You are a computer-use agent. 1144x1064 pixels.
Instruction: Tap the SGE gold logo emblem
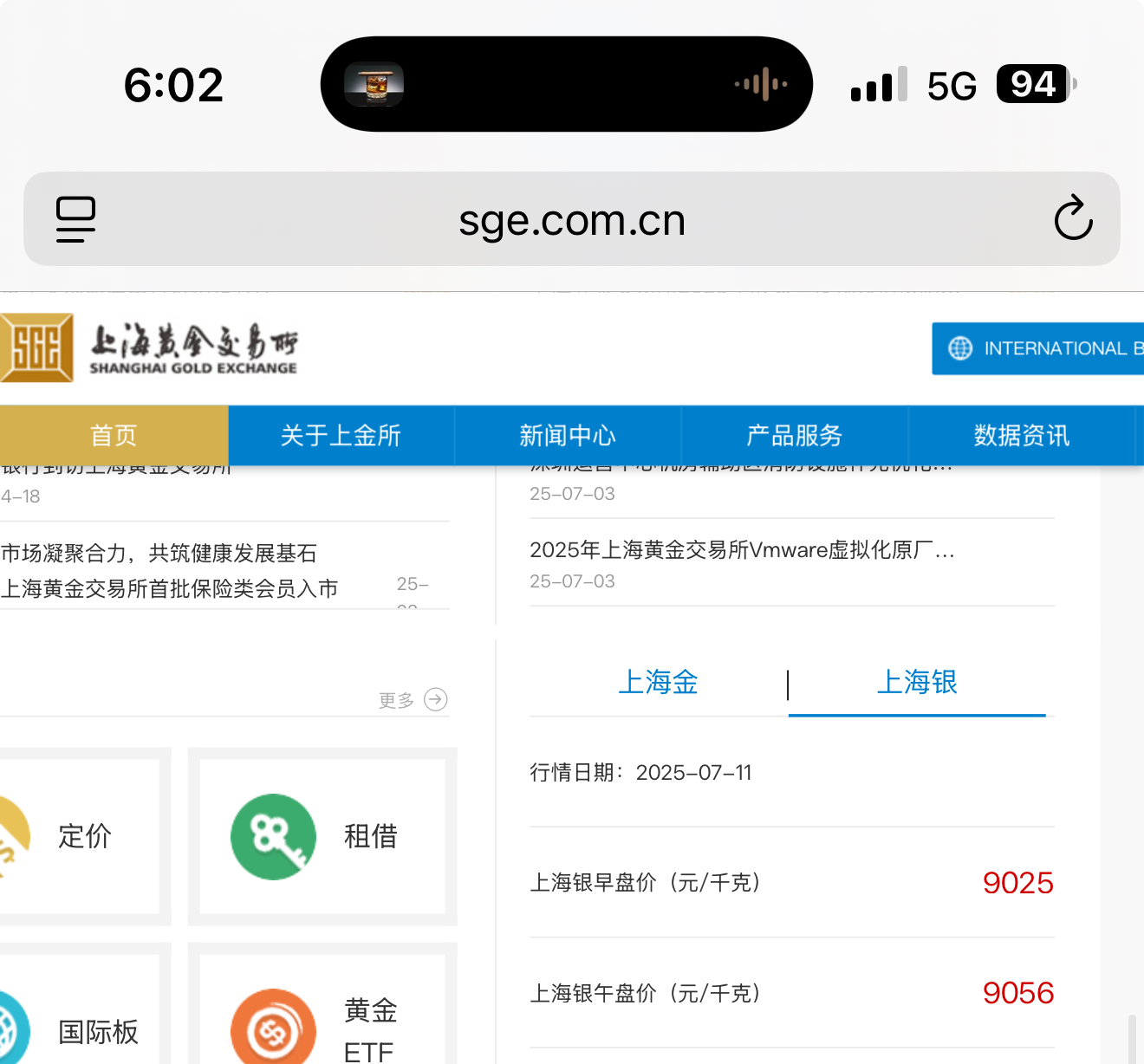pos(36,347)
